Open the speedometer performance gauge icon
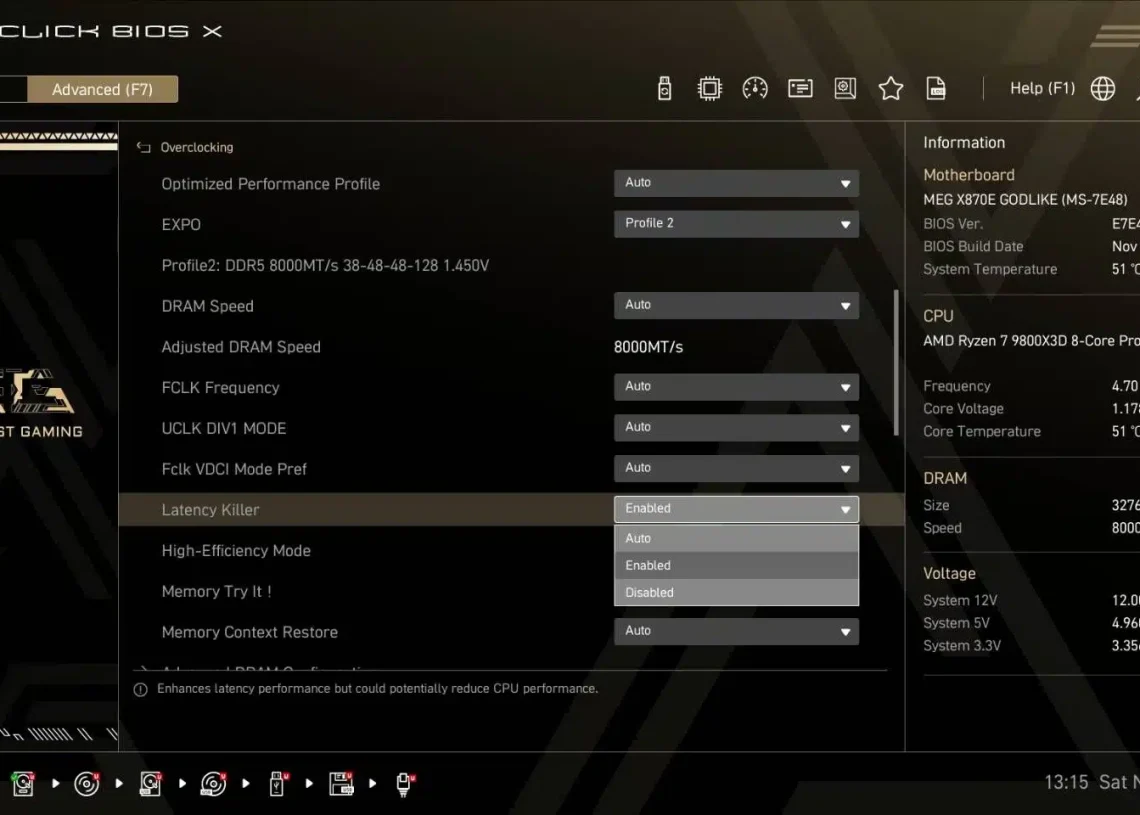 (x=755, y=89)
